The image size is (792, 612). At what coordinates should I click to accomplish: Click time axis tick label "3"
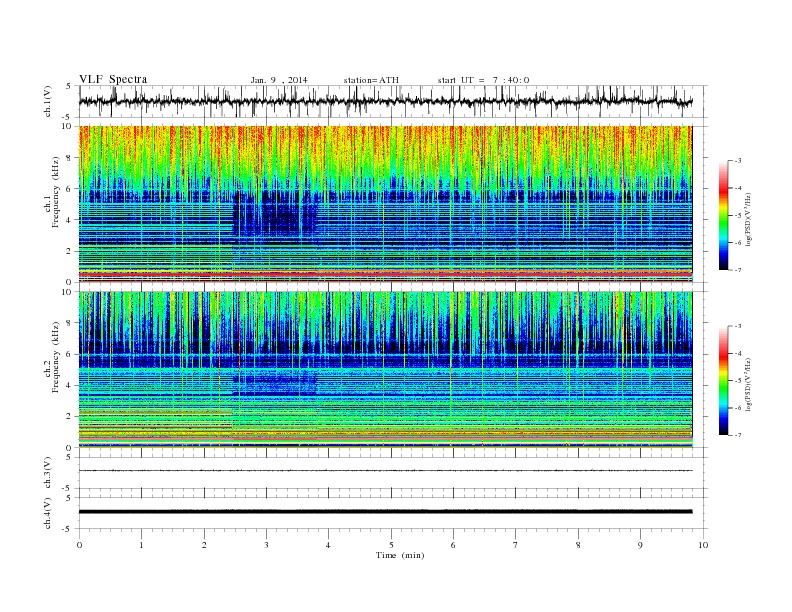pyautogui.click(x=266, y=545)
